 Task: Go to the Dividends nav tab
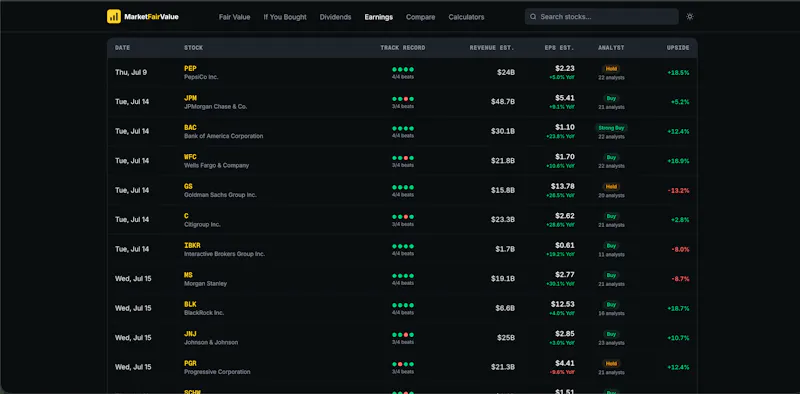click(x=336, y=17)
